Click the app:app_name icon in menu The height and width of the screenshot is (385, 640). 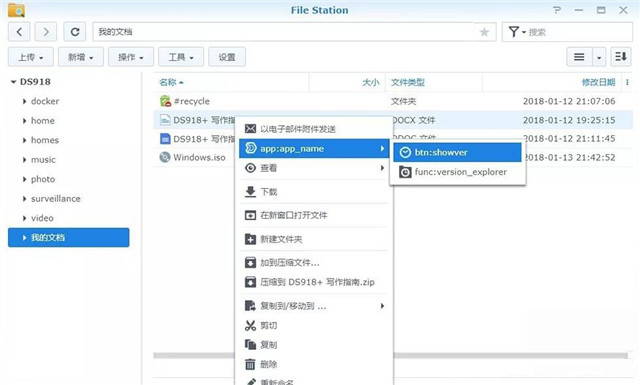tap(250, 148)
